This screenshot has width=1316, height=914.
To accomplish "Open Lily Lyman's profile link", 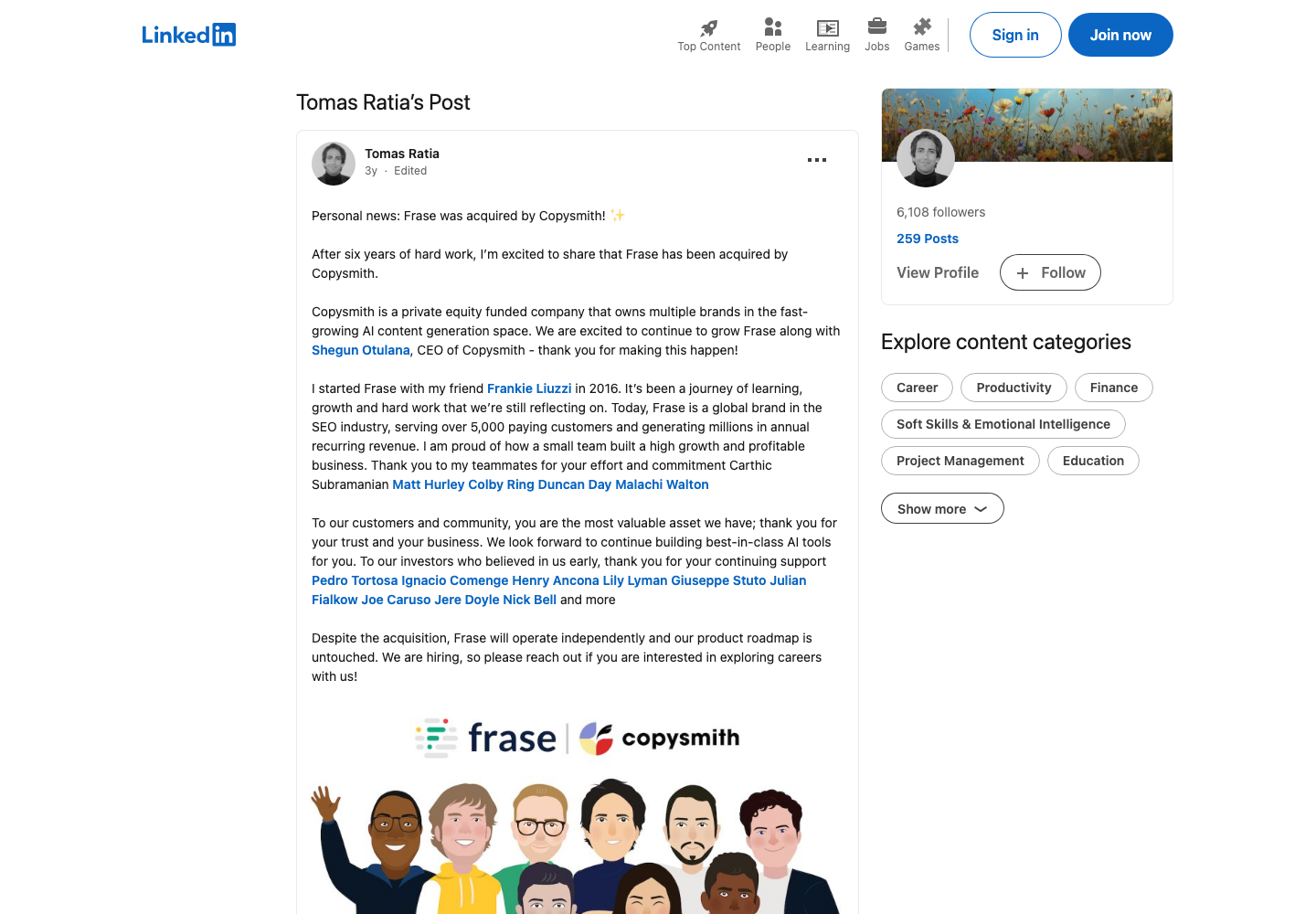I will pyautogui.click(x=635, y=580).
